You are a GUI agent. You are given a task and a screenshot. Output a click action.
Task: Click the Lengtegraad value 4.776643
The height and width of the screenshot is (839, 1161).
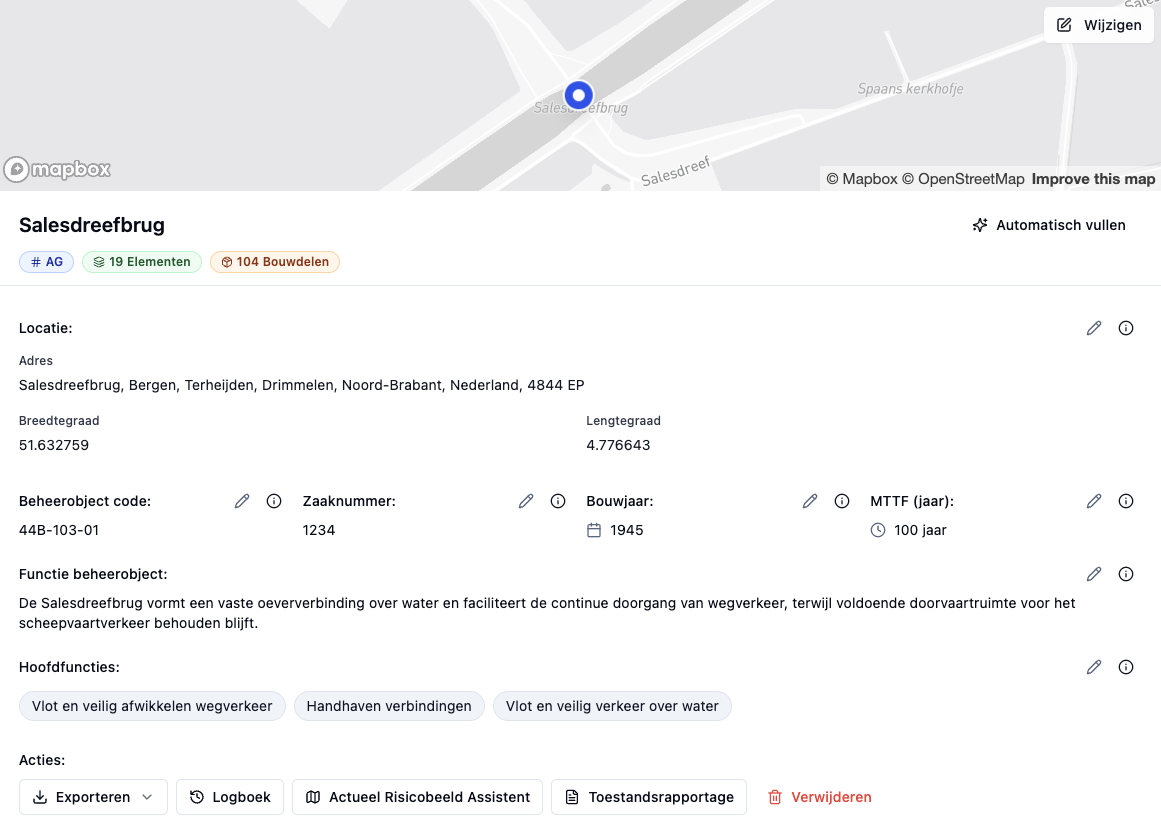618,445
